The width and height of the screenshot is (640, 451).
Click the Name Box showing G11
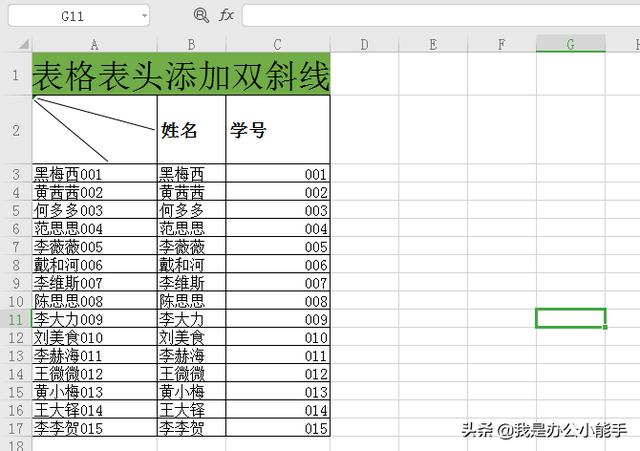pyautogui.click(x=79, y=16)
